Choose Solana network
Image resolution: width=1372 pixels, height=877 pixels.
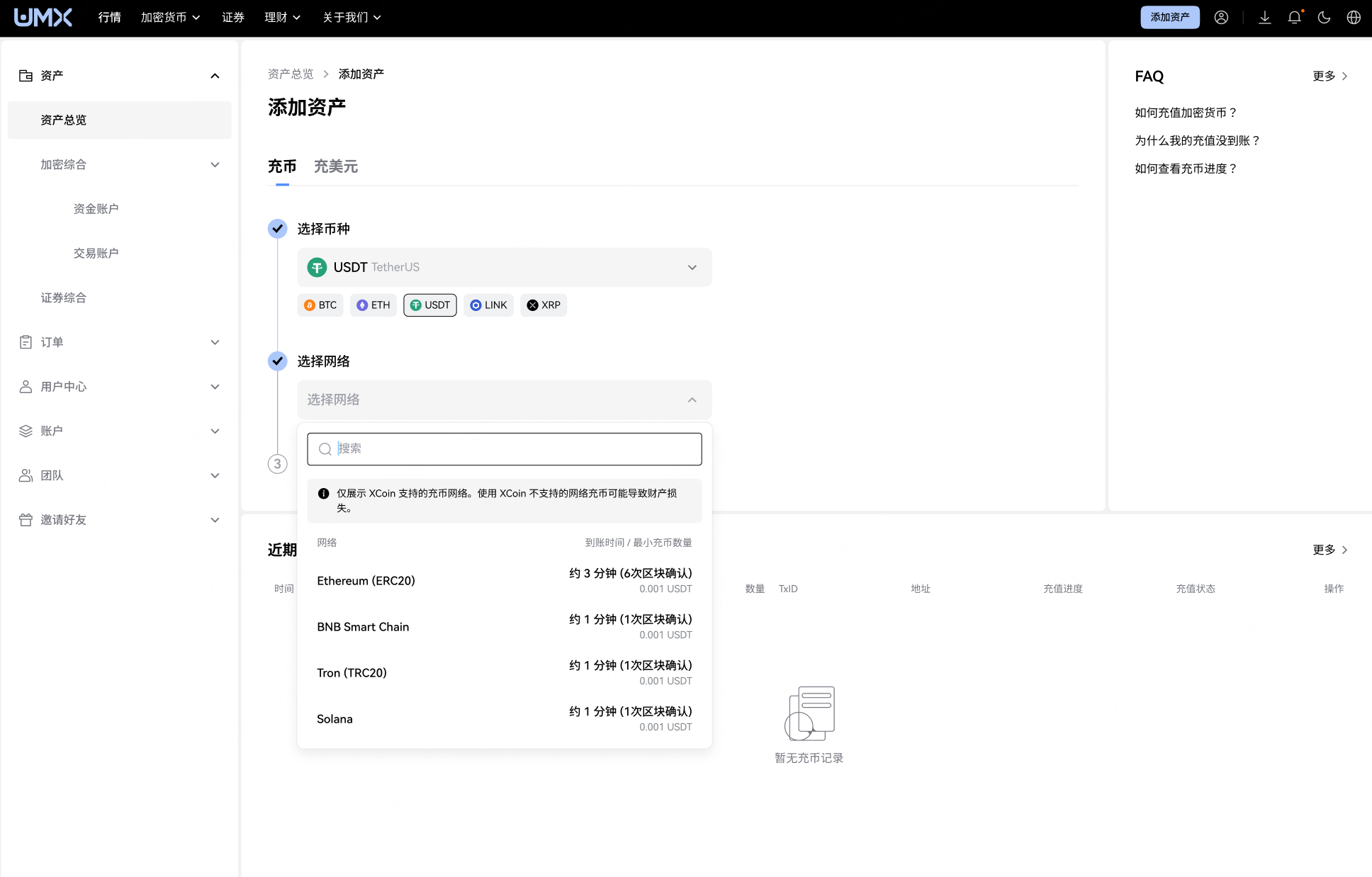point(505,719)
